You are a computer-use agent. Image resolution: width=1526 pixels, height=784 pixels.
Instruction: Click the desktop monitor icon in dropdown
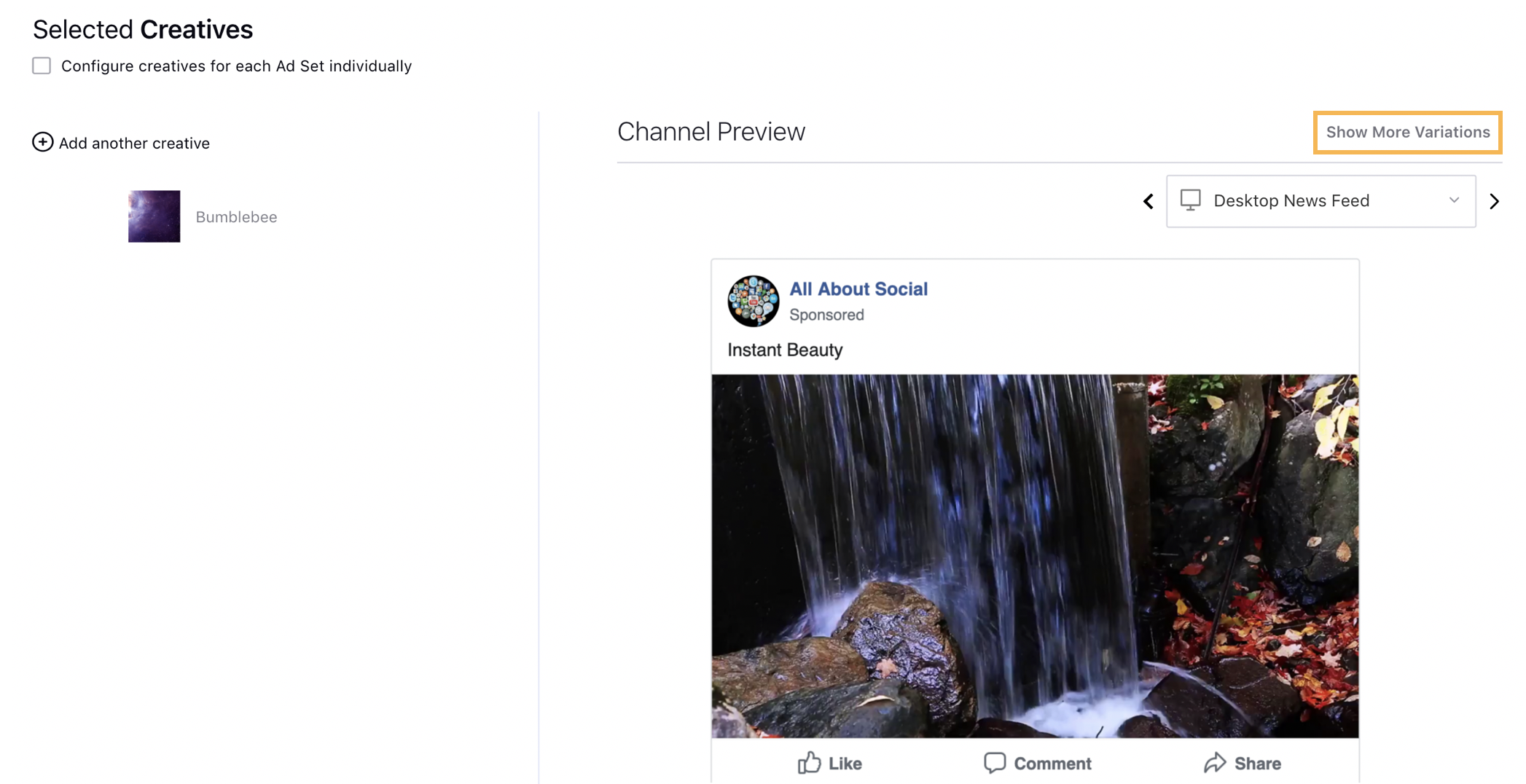click(1190, 200)
